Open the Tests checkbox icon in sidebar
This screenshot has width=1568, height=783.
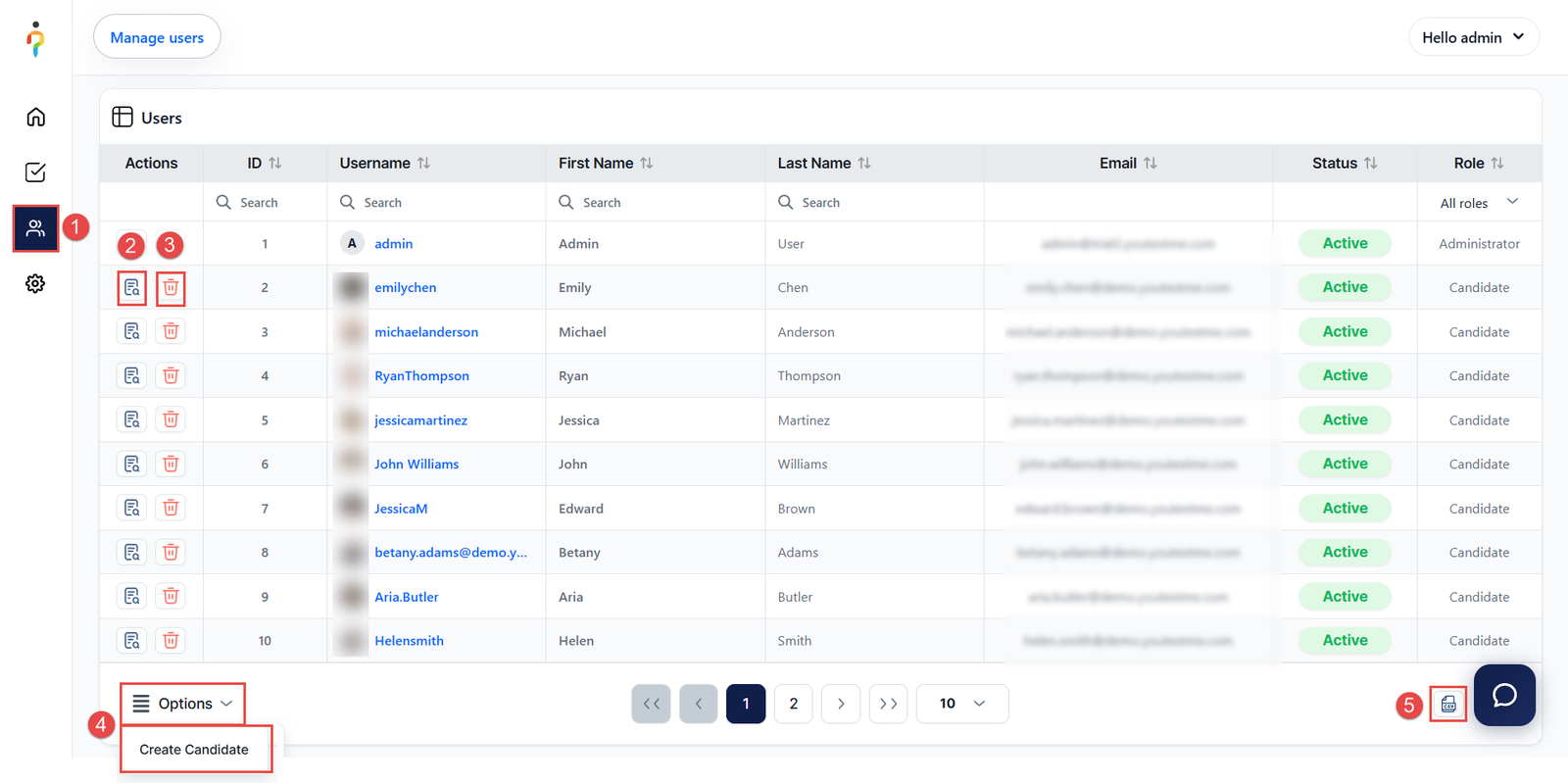pos(35,172)
